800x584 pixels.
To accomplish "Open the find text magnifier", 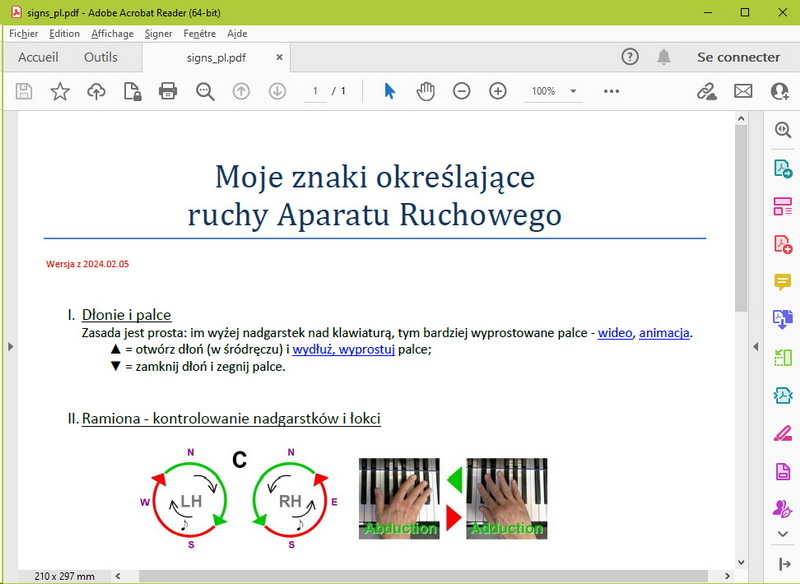I will click(x=205, y=91).
